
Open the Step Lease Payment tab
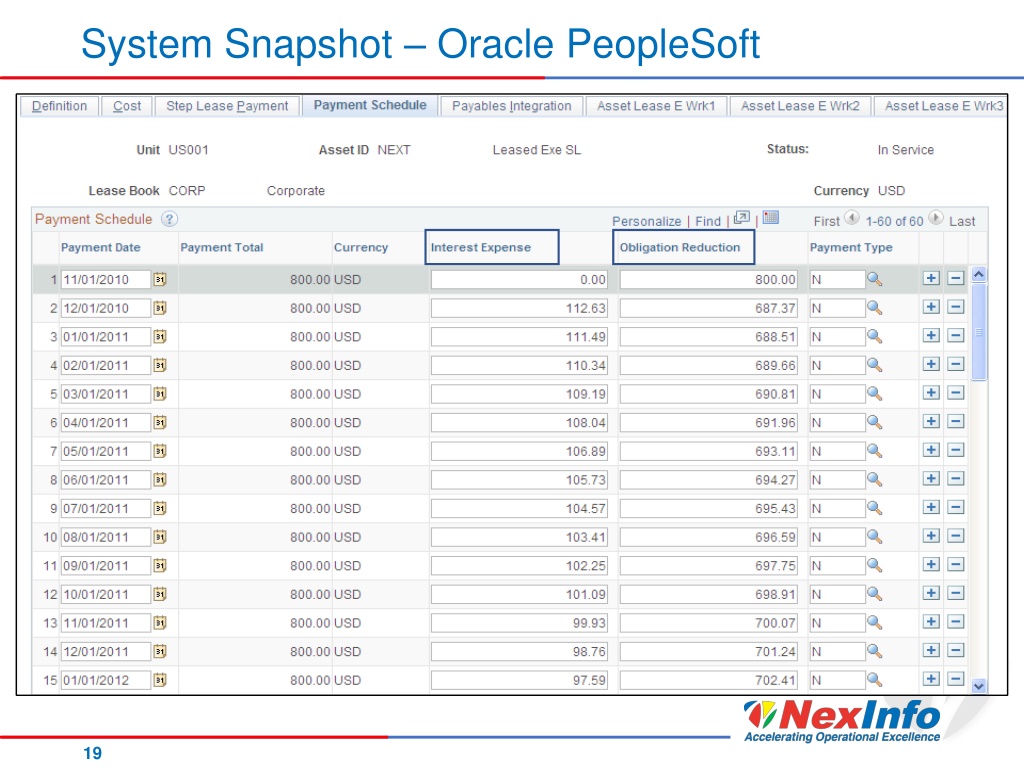(x=227, y=106)
